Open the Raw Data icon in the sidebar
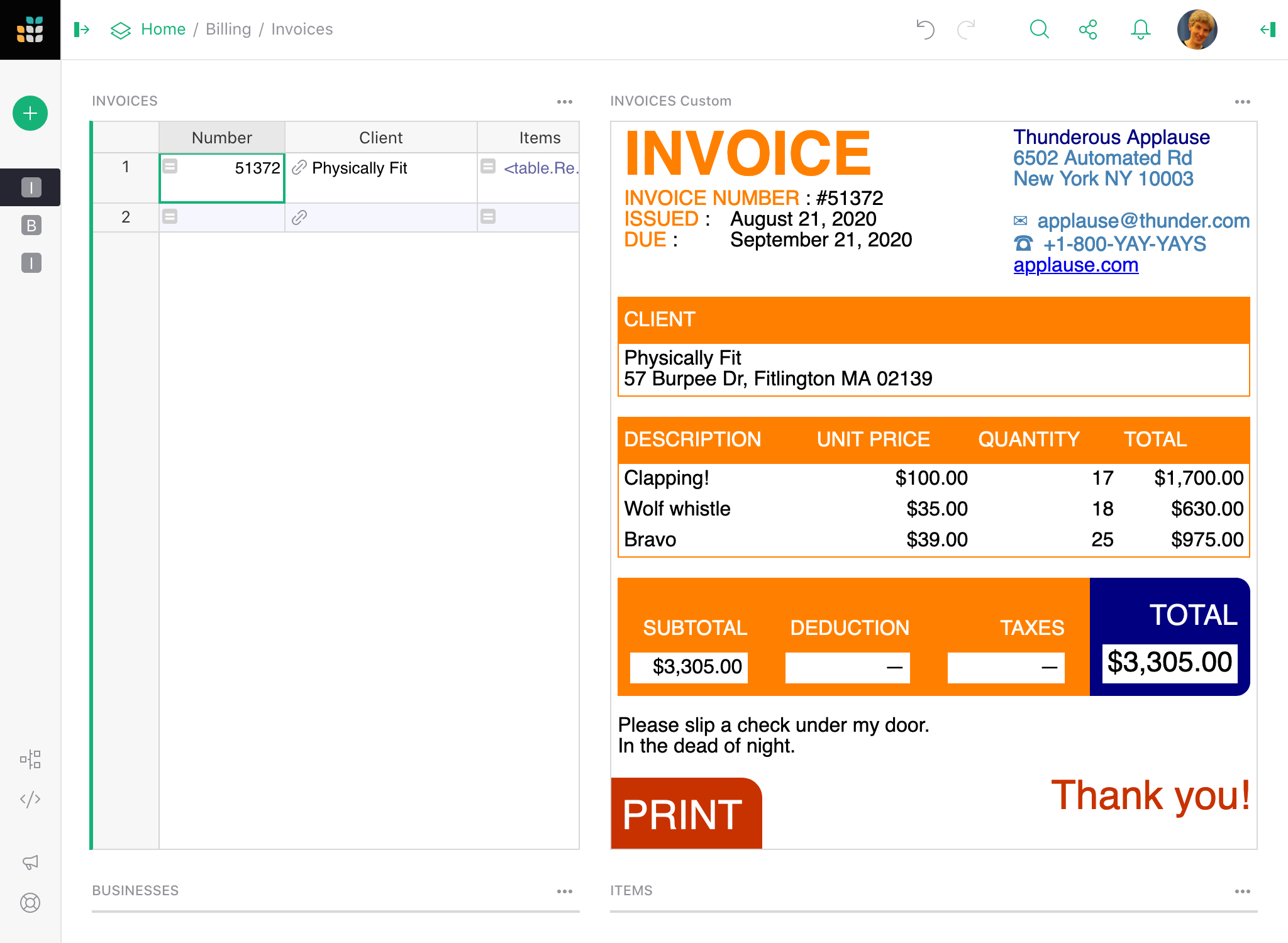 tap(30, 759)
